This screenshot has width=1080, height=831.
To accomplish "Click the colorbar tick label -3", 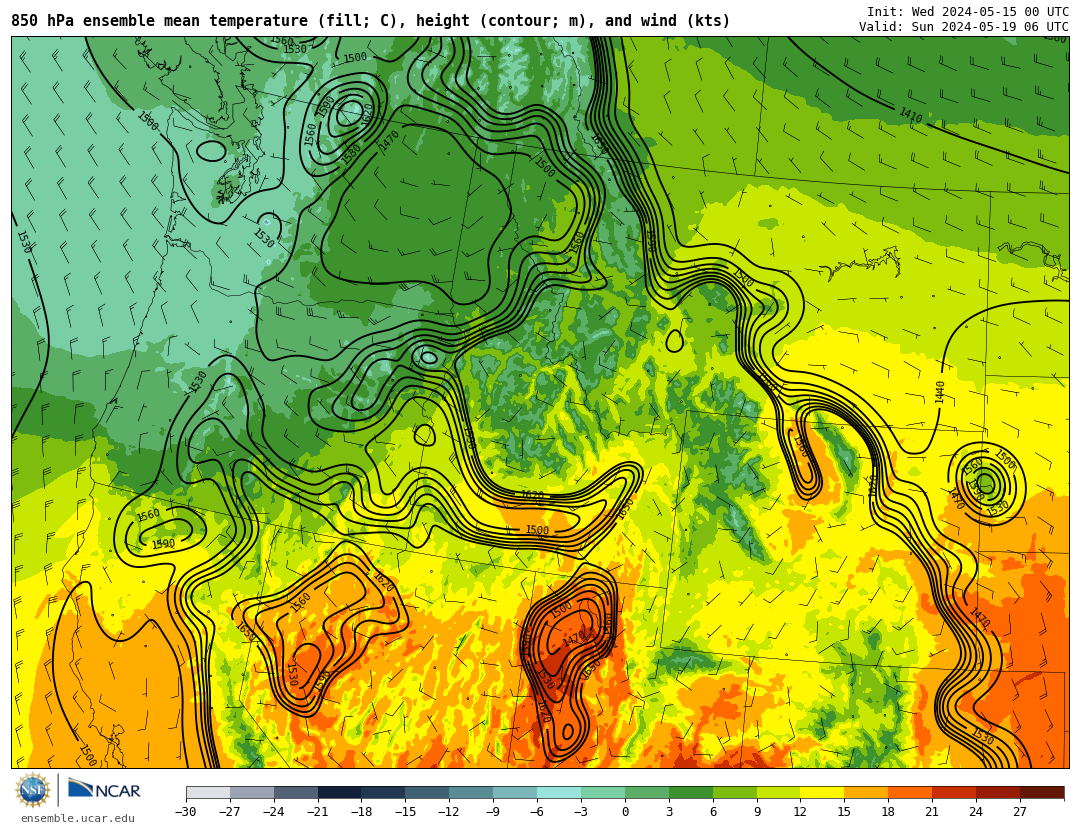I will tap(581, 812).
